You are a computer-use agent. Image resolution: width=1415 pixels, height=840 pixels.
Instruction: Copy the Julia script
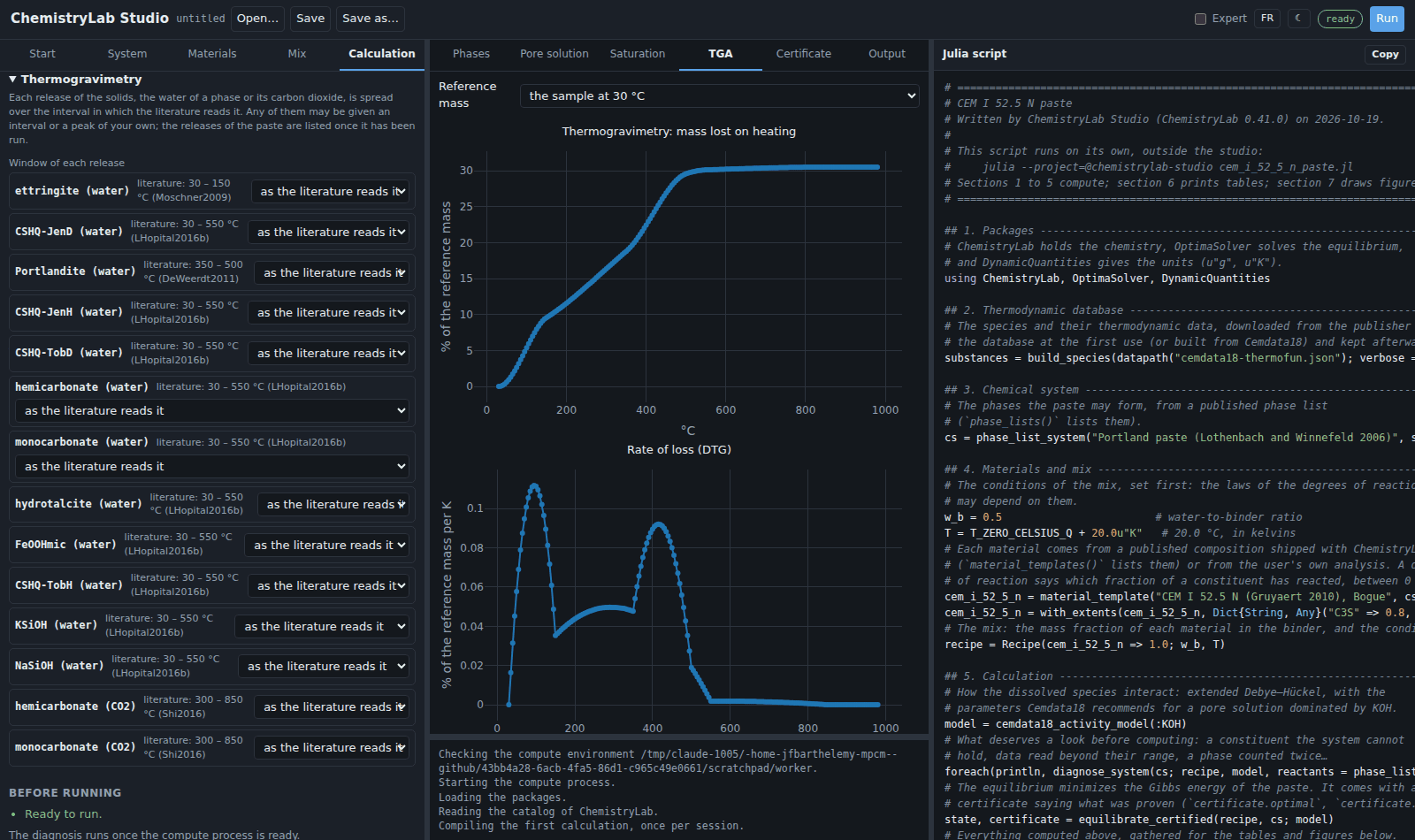coord(1385,54)
